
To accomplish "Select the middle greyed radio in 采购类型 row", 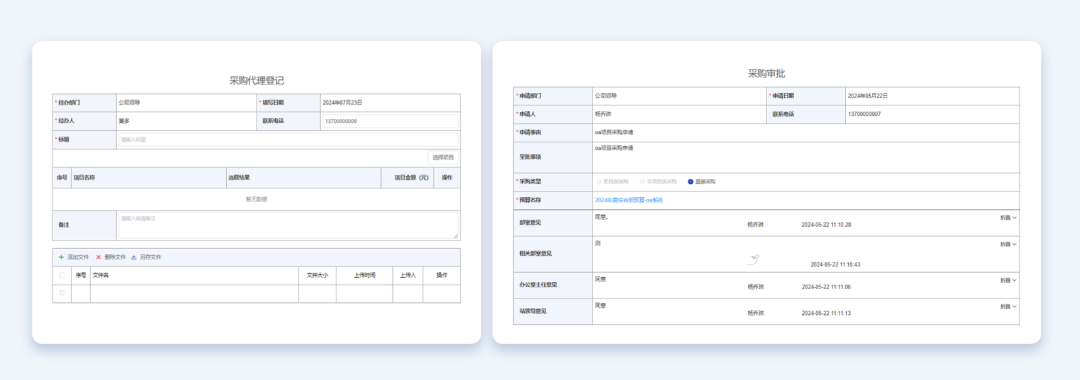I will coord(642,182).
